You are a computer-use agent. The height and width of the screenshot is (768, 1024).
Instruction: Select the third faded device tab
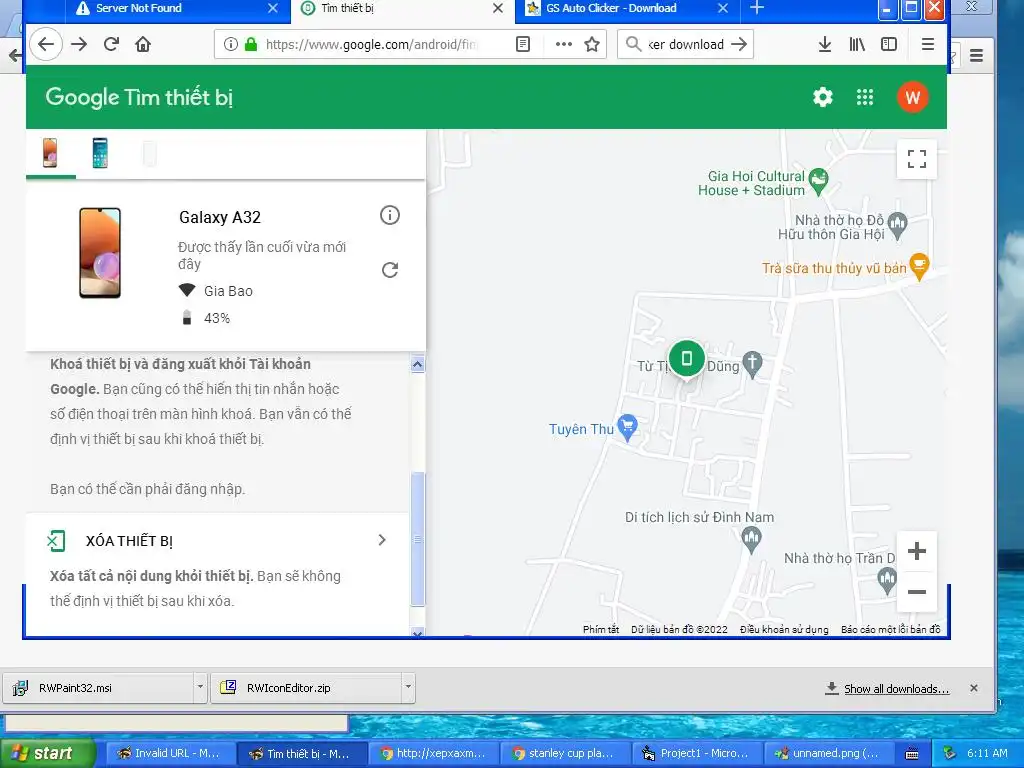(x=150, y=153)
